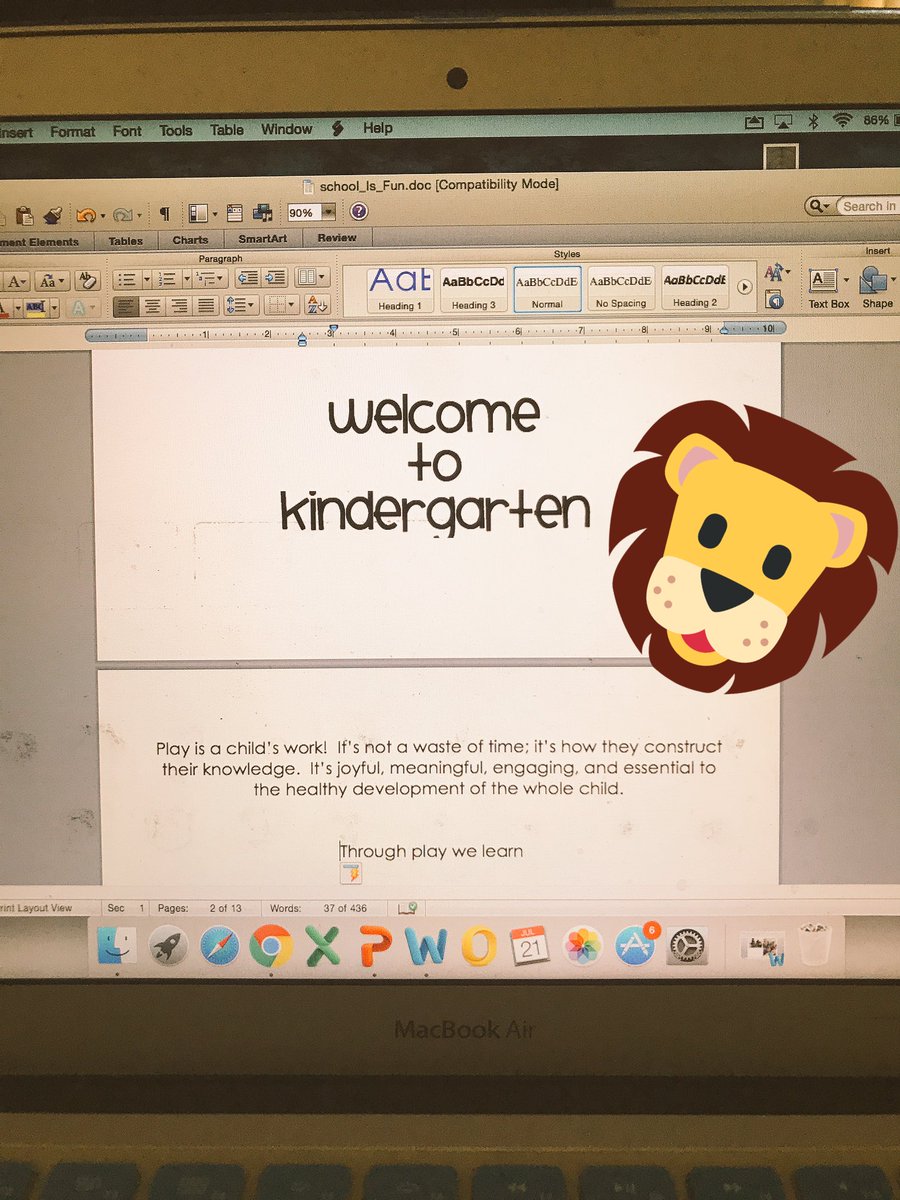The height and width of the screenshot is (1200, 900).
Task: Open the Sidebar dropdown arrow
Action: coord(214,214)
